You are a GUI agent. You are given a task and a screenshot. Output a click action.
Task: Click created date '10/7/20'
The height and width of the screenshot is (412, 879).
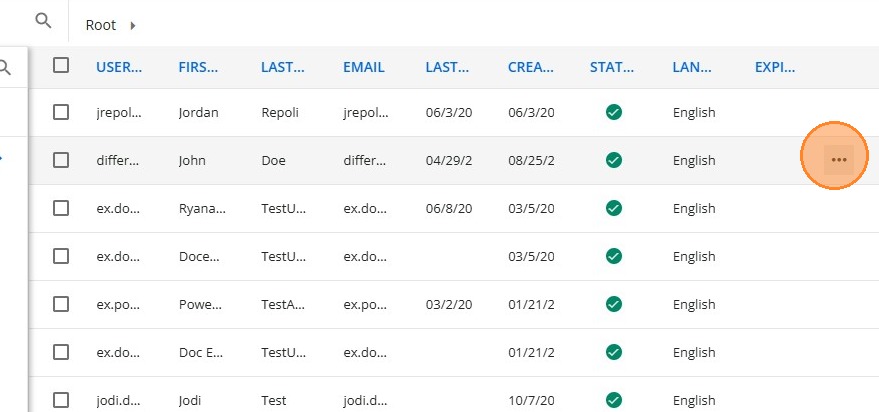coord(531,401)
